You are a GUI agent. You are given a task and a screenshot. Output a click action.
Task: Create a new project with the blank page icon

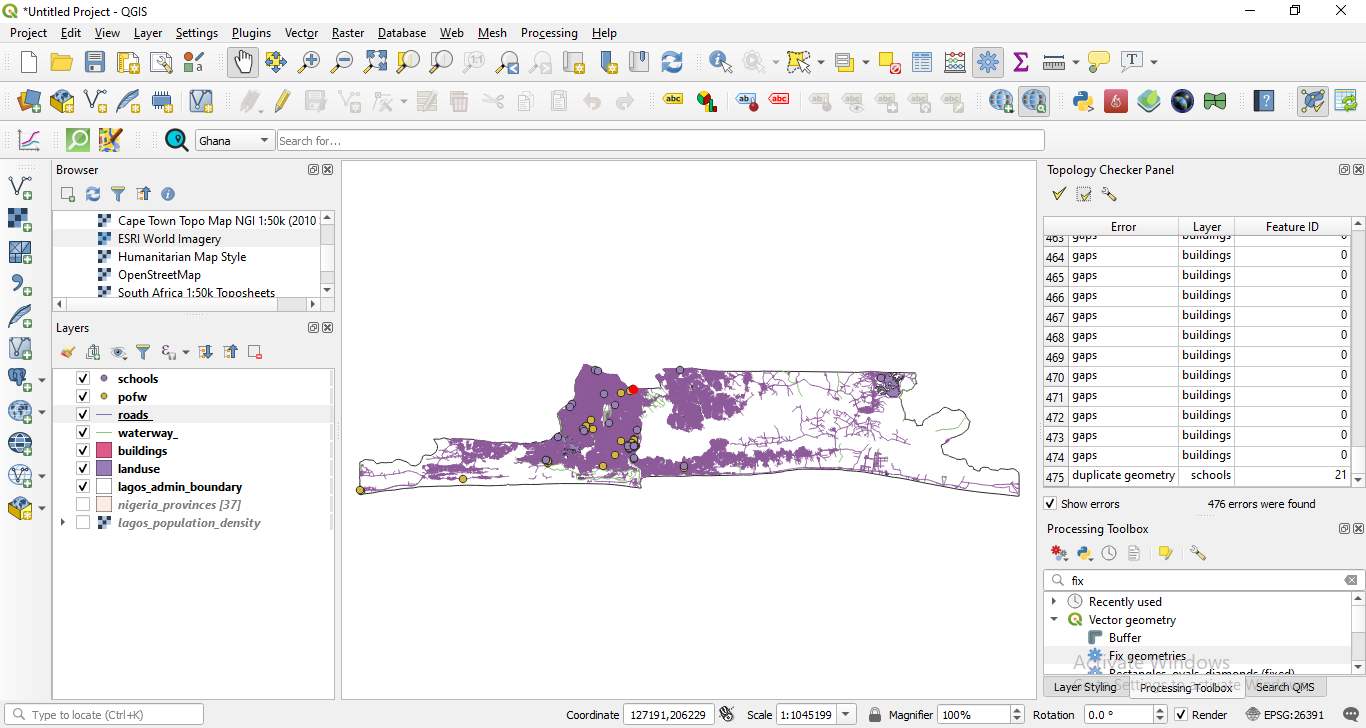coord(29,62)
